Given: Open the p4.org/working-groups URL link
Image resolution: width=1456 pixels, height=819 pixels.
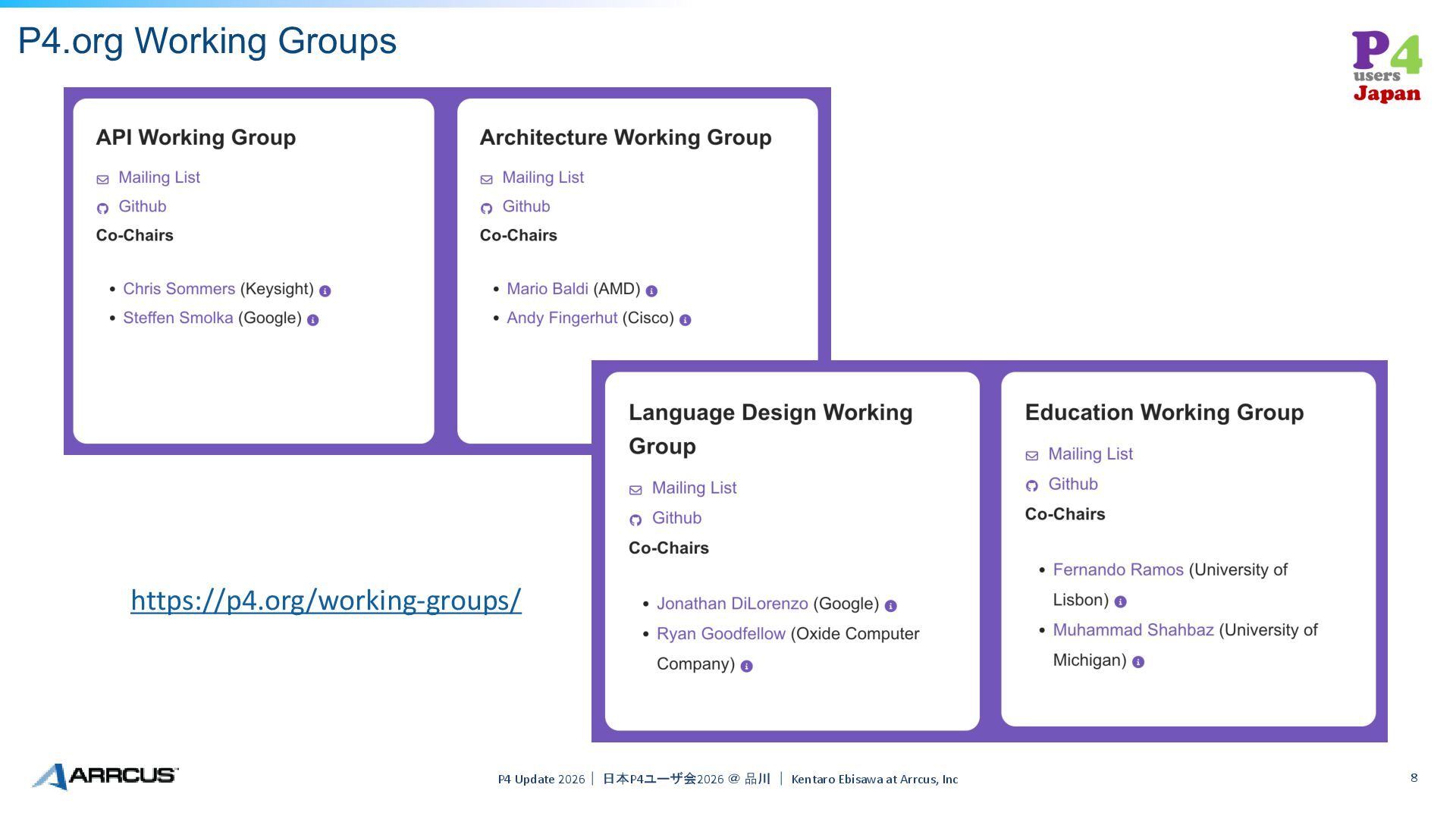Looking at the screenshot, I should pos(325,600).
